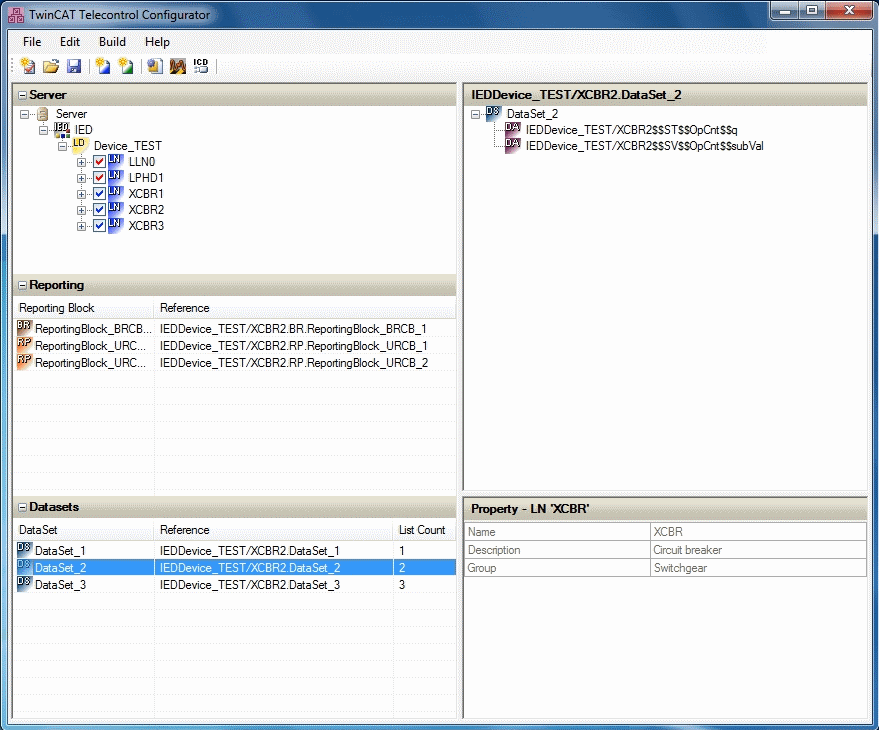Image resolution: width=879 pixels, height=730 pixels.
Task: Select the XCBR2 tree label
Action: tap(146, 210)
